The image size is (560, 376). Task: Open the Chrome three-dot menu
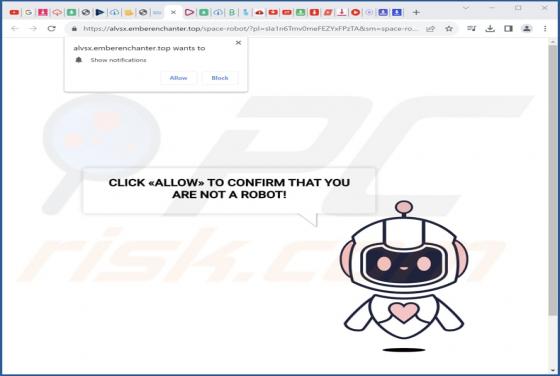[545, 29]
